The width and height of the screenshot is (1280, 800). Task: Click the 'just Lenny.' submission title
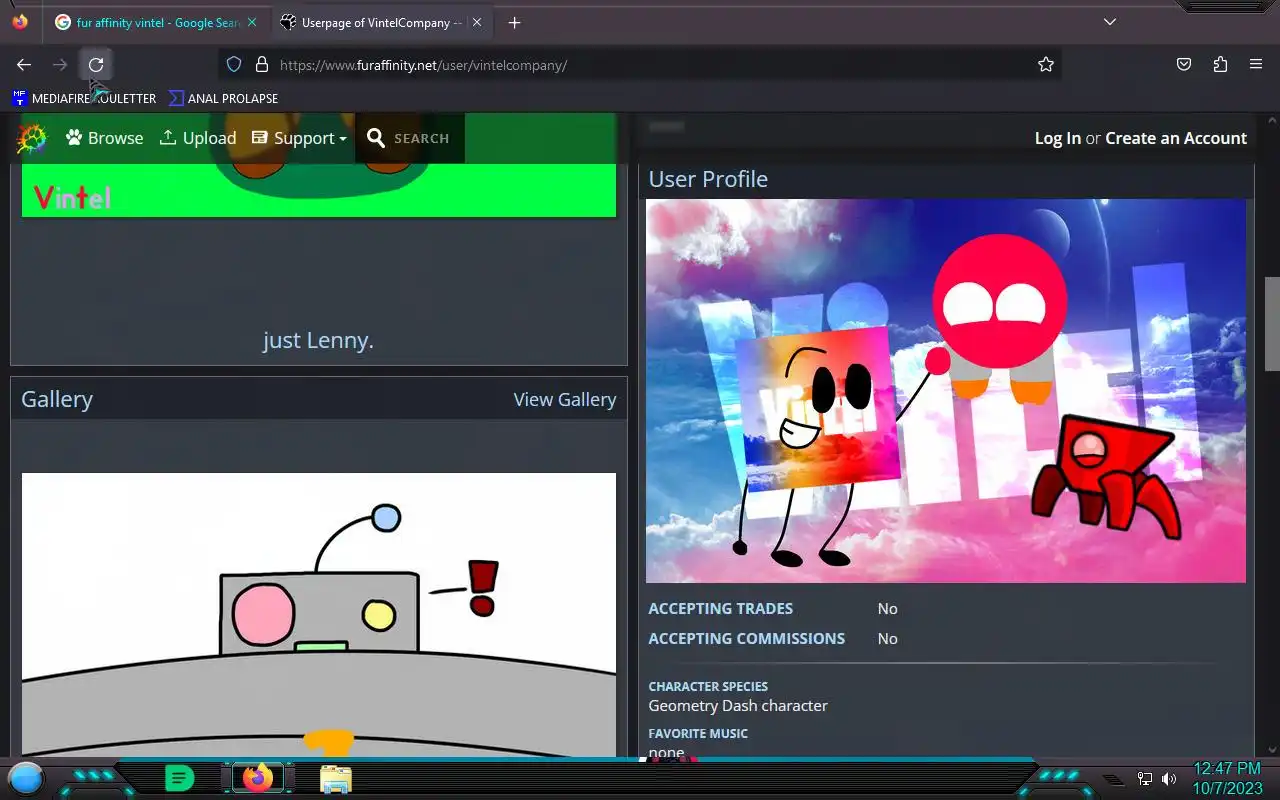319,340
